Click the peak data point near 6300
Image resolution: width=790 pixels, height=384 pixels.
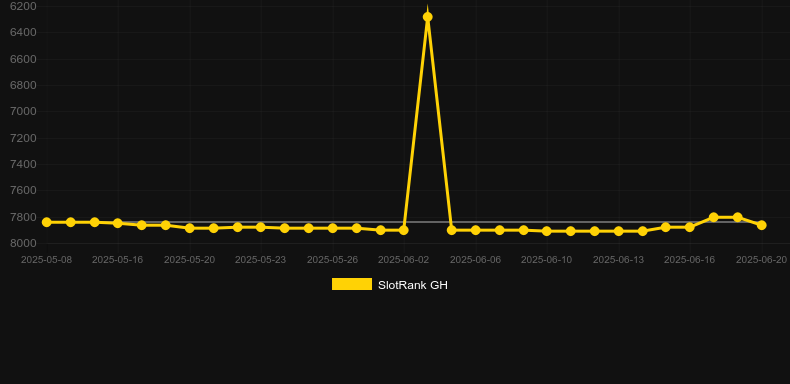pos(428,17)
